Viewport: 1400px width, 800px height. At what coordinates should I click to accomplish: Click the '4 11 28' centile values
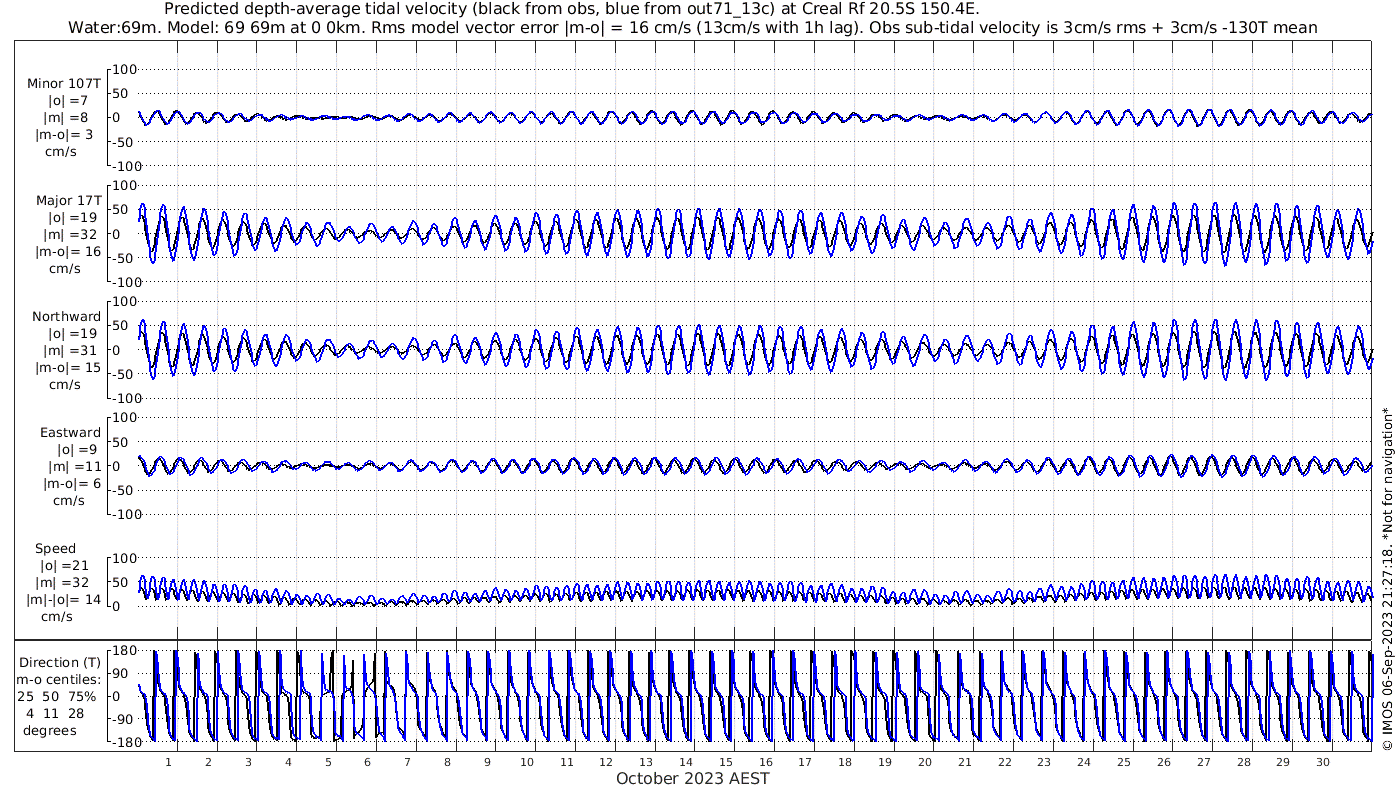[x=54, y=713]
